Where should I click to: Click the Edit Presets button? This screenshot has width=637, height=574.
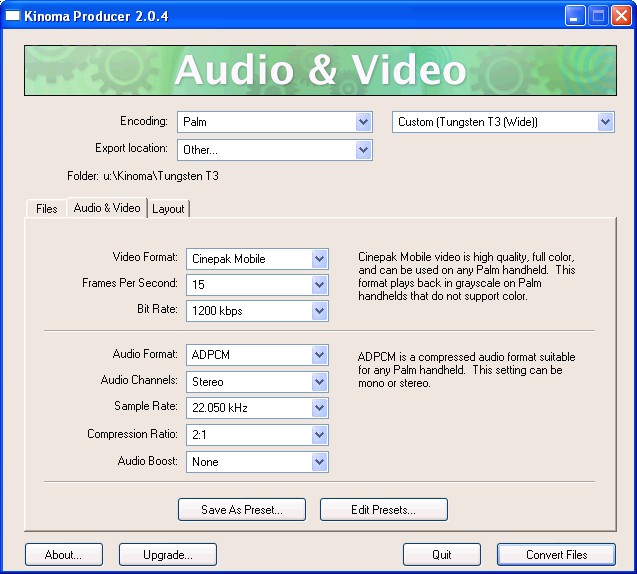(x=383, y=510)
